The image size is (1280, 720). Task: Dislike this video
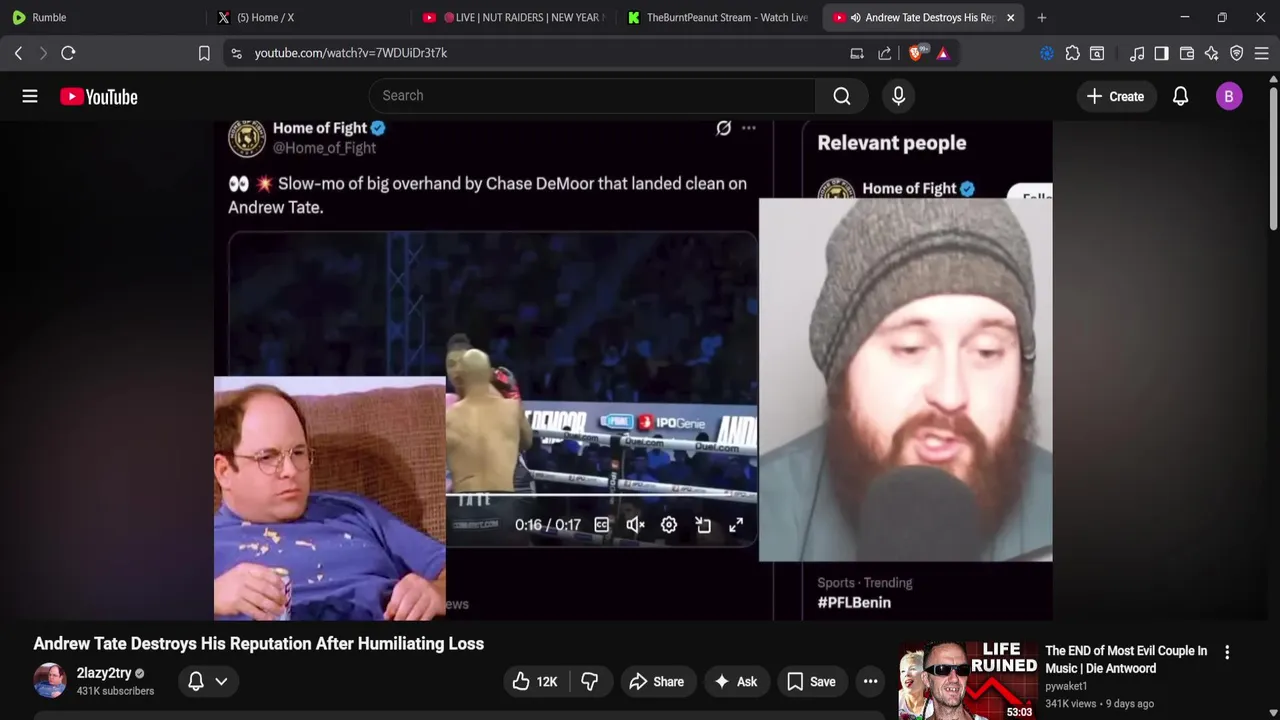[x=590, y=681]
